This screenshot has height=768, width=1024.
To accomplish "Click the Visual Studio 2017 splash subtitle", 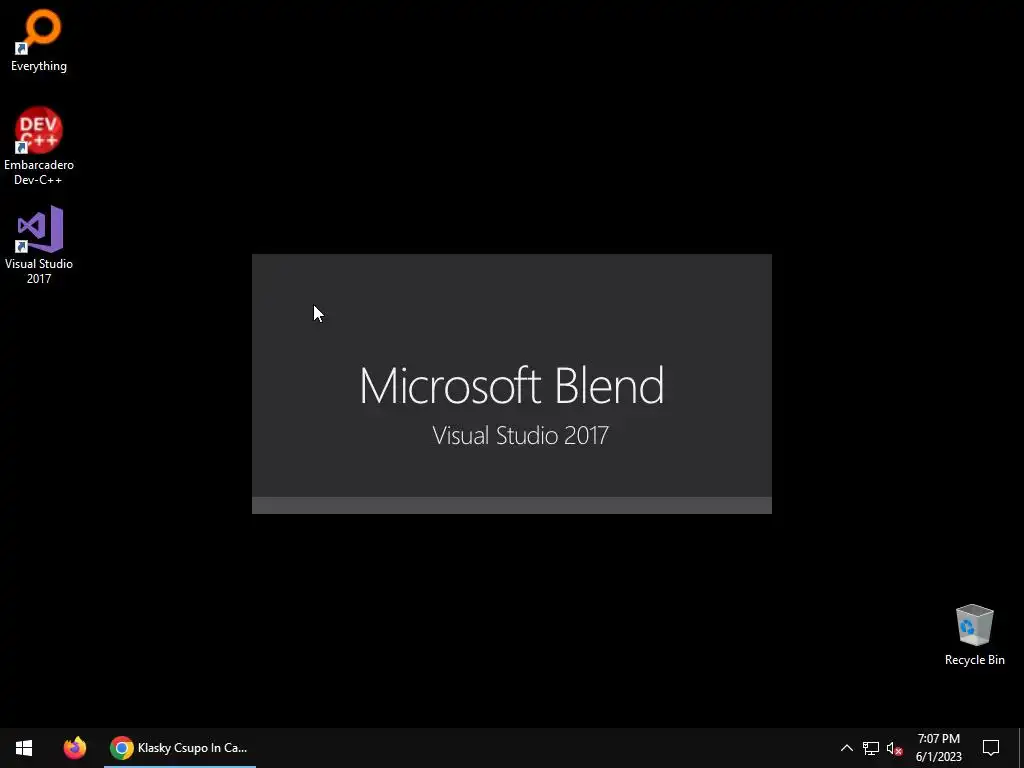I will click(x=520, y=436).
